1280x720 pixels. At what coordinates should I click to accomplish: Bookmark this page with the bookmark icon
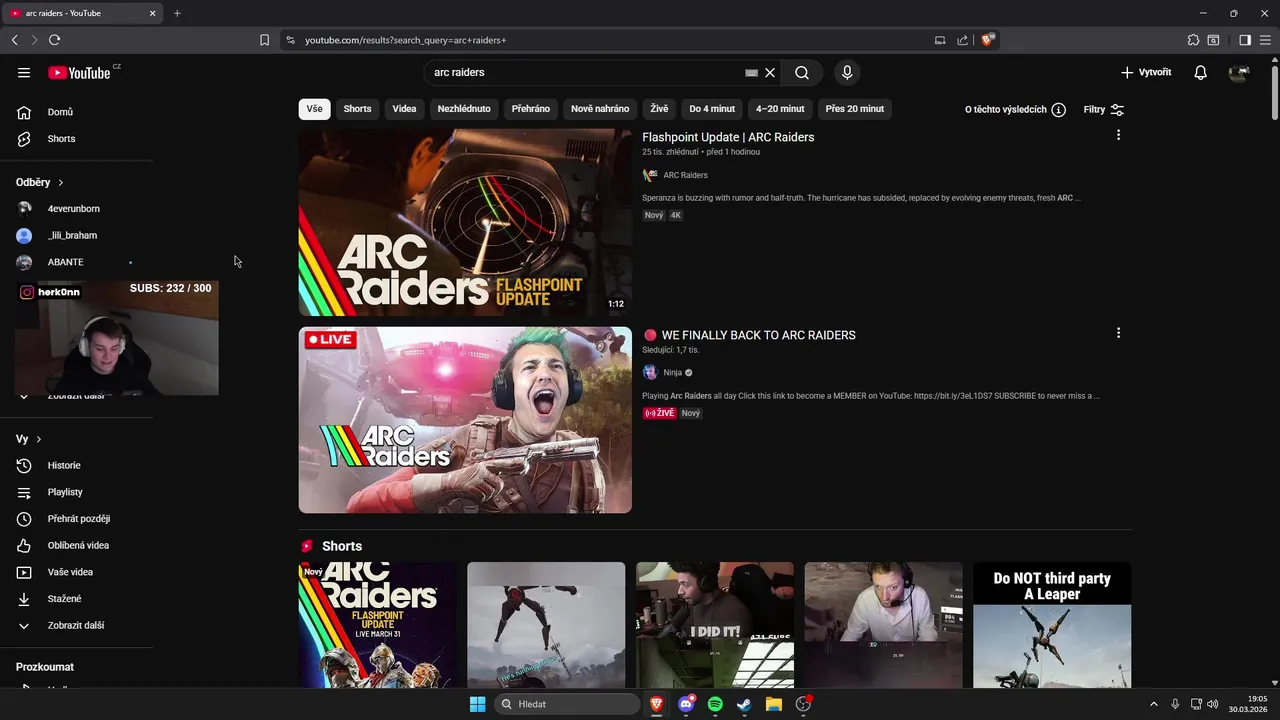coord(264,40)
